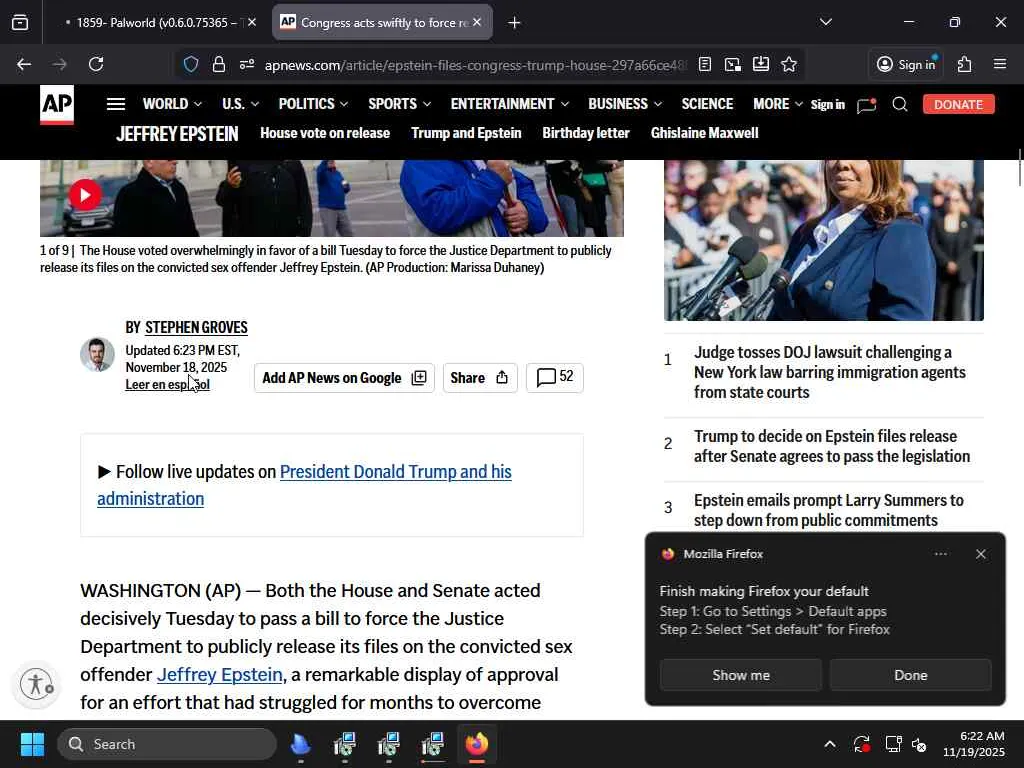The image size is (1024, 768).
Task: Open network tray icon
Action: (x=893, y=744)
